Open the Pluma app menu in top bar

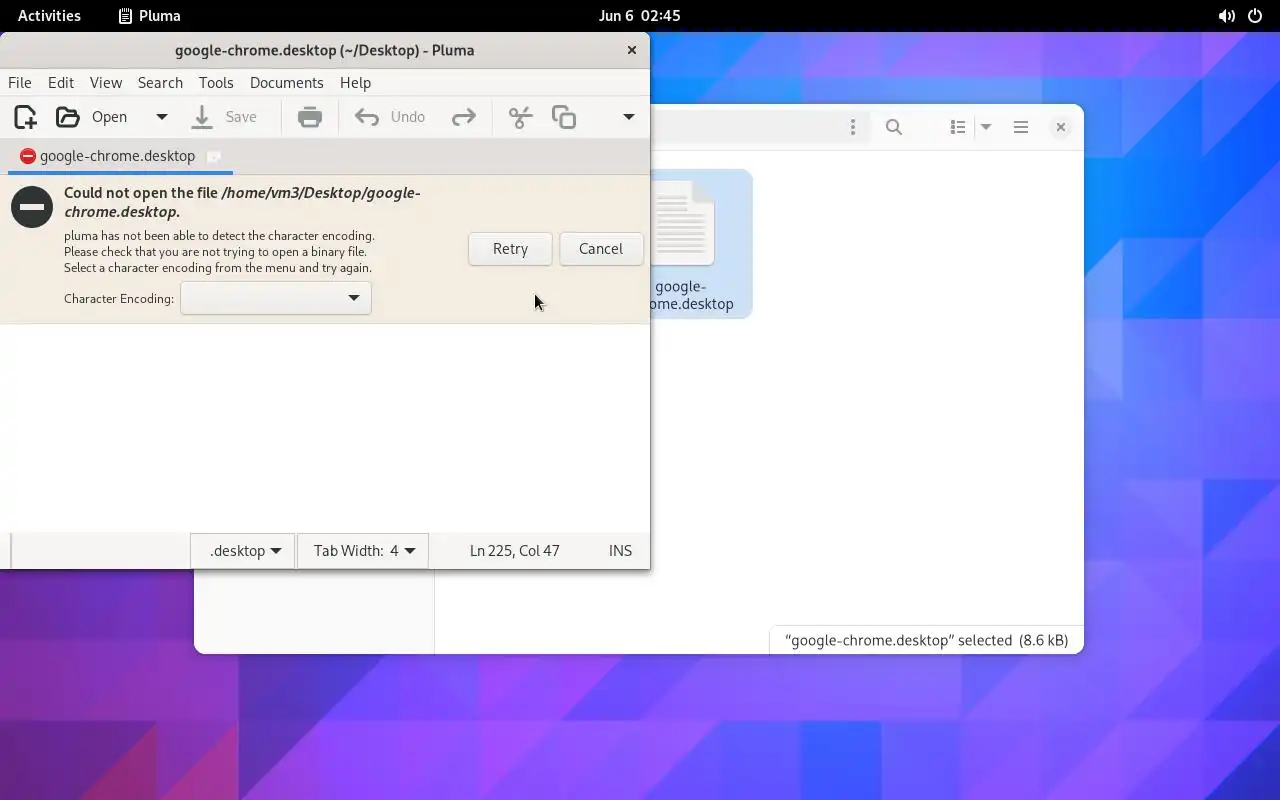pyautogui.click(x=149, y=16)
